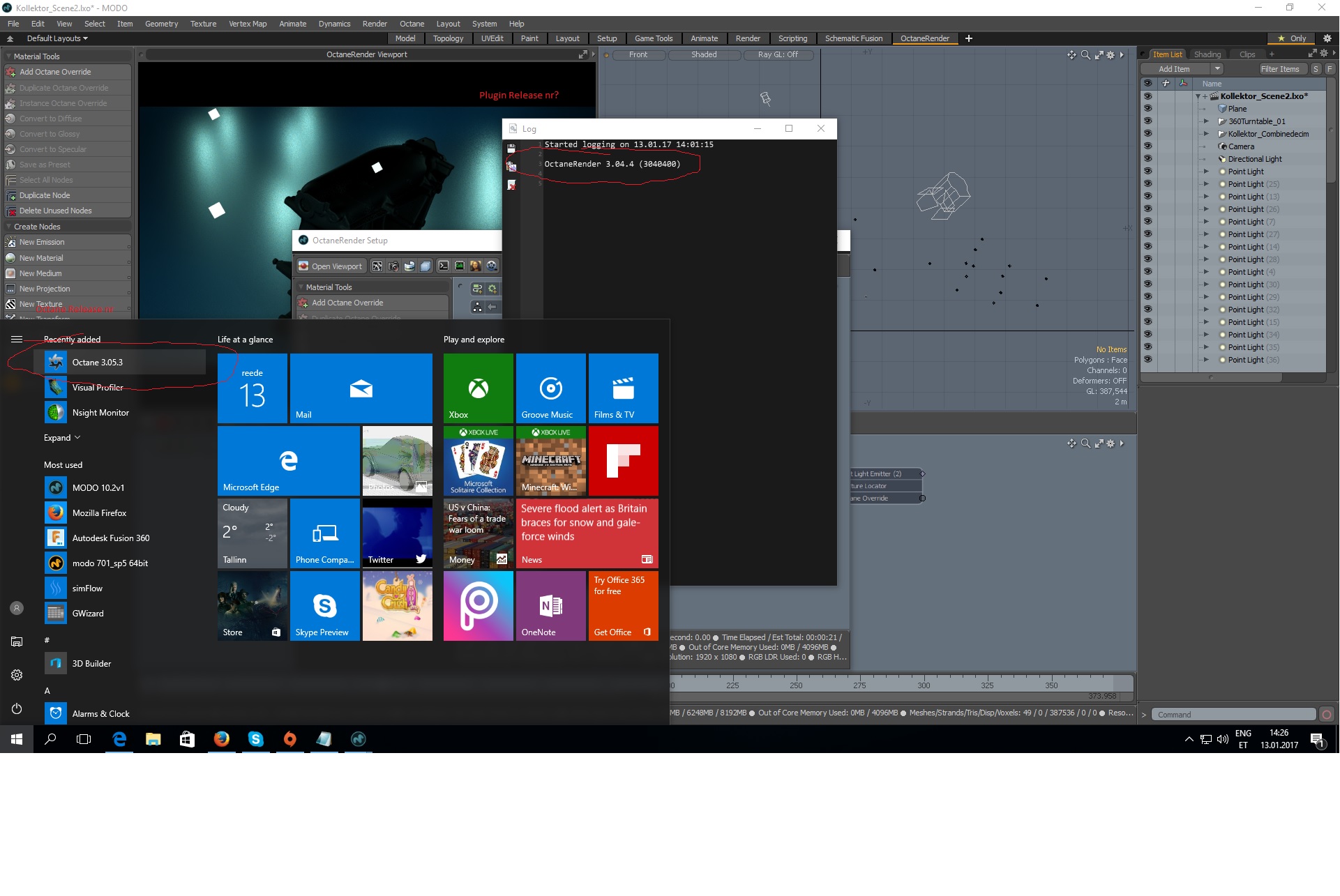Click the Open Viewport button
This screenshot has height=896, width=1340.
331,266
